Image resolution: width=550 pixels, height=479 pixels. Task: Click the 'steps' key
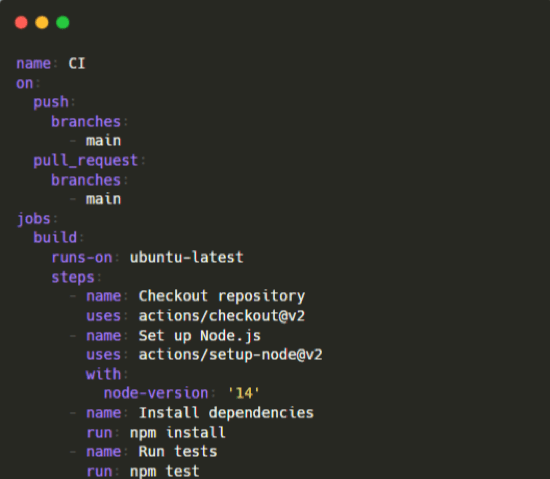(73, 277)
